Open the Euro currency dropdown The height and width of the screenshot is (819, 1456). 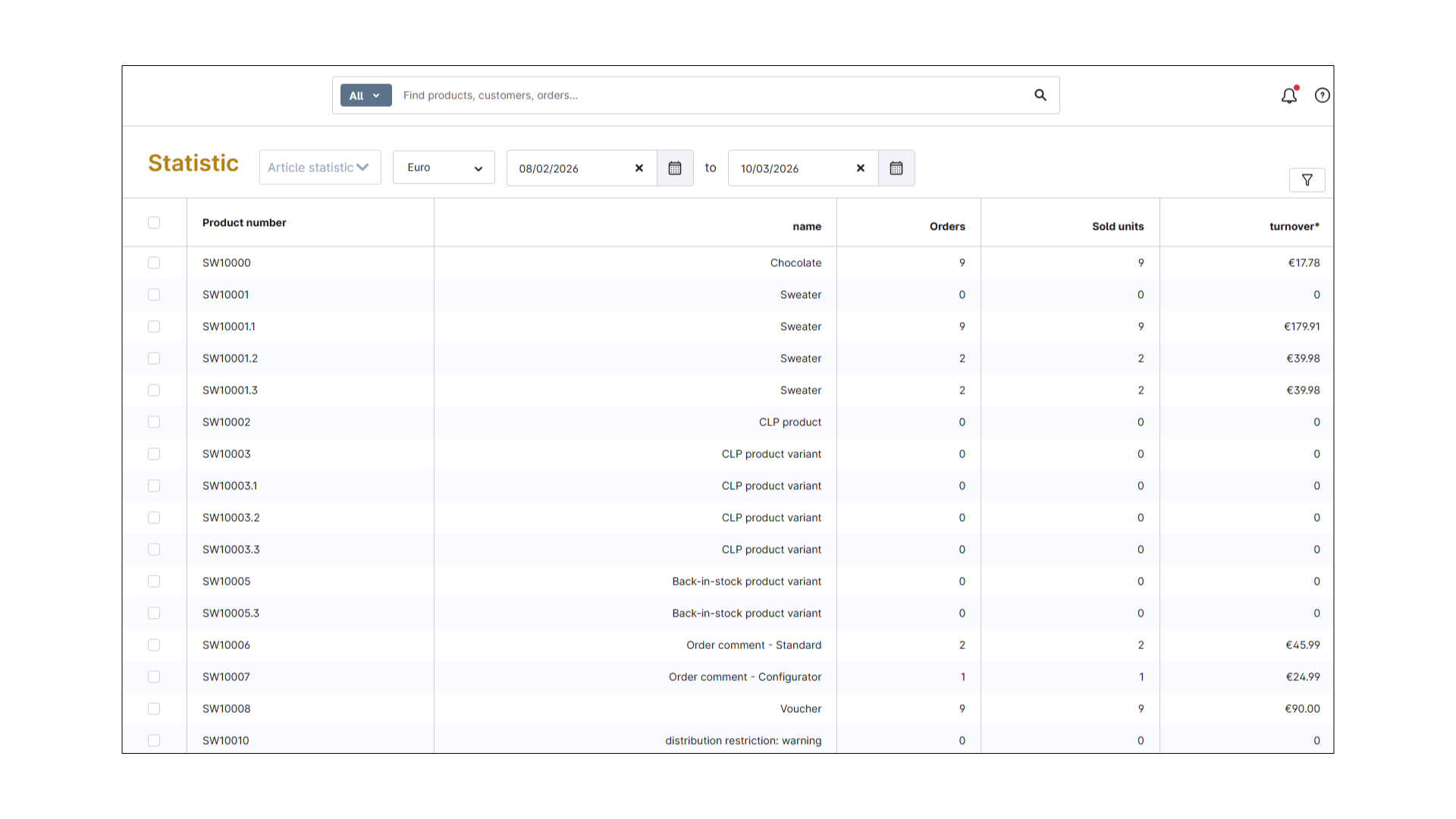point(444,168)
